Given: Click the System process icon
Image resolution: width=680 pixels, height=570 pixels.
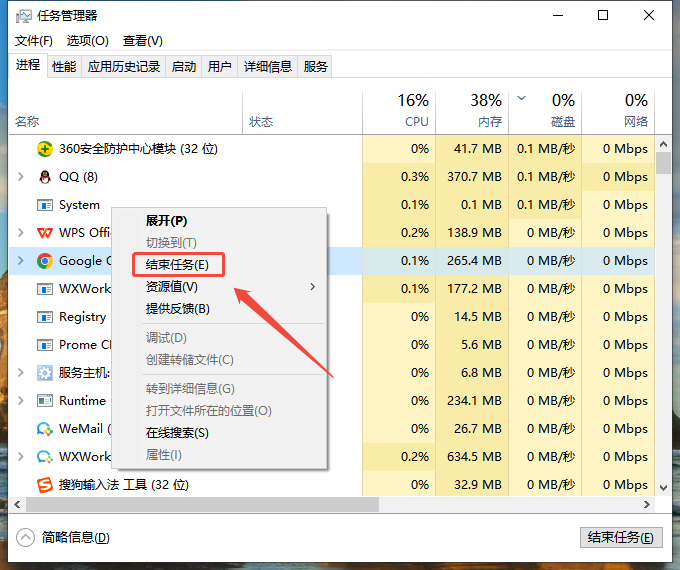Looking at the screenshot, I should pyautogui.click(x=45, y=205).
